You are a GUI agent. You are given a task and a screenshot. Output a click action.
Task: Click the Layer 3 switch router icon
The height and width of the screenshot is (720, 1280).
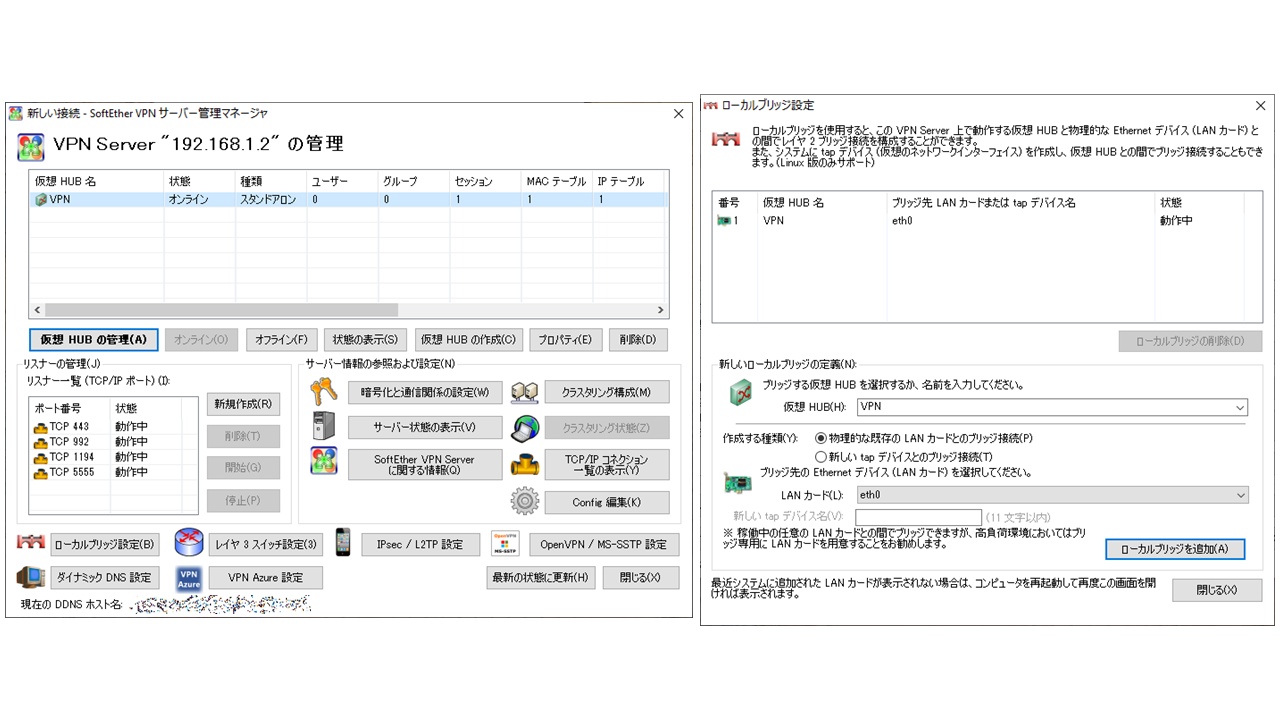tap(189, 542)
